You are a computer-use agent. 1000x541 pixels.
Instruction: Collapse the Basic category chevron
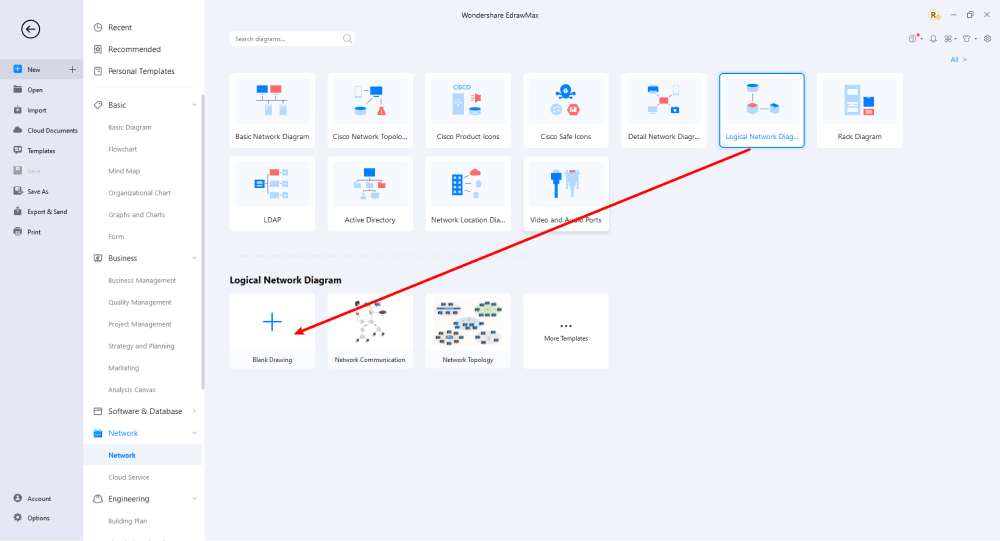pos(194,105)
